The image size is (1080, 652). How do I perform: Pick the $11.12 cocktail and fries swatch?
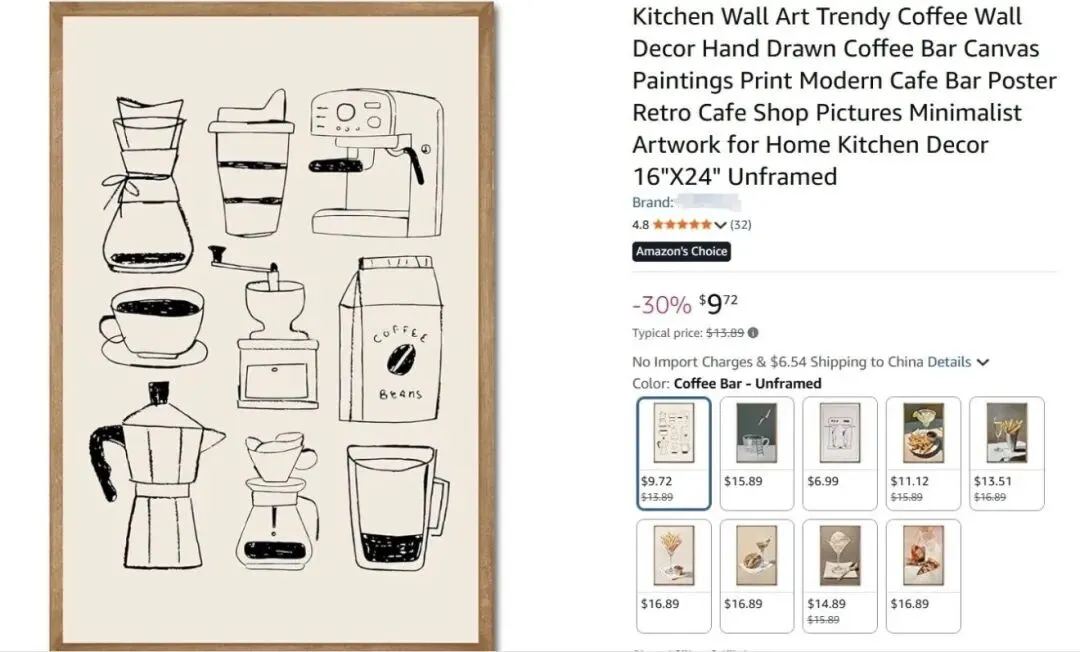click(924, 453)
